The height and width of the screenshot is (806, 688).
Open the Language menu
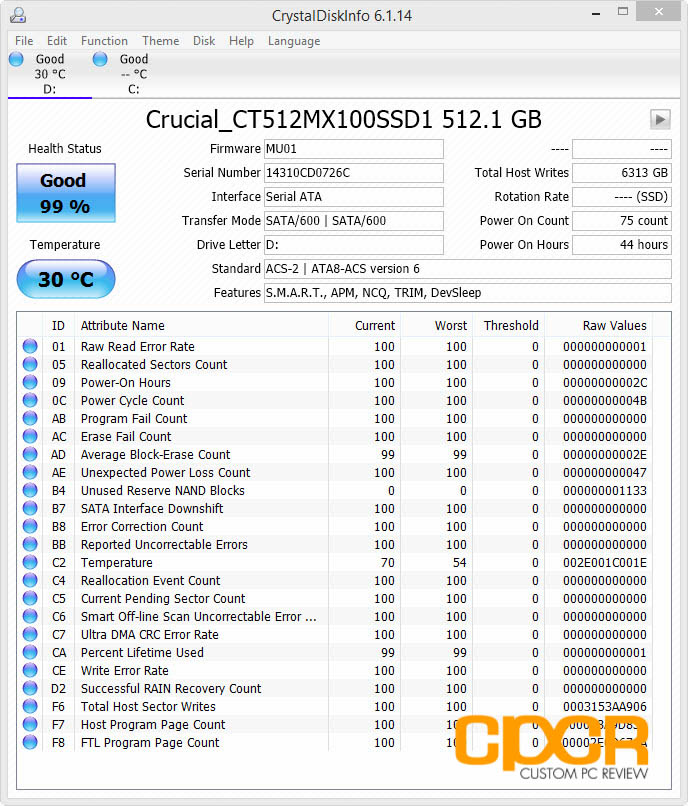pyautogui.click(x=294, y=41)
